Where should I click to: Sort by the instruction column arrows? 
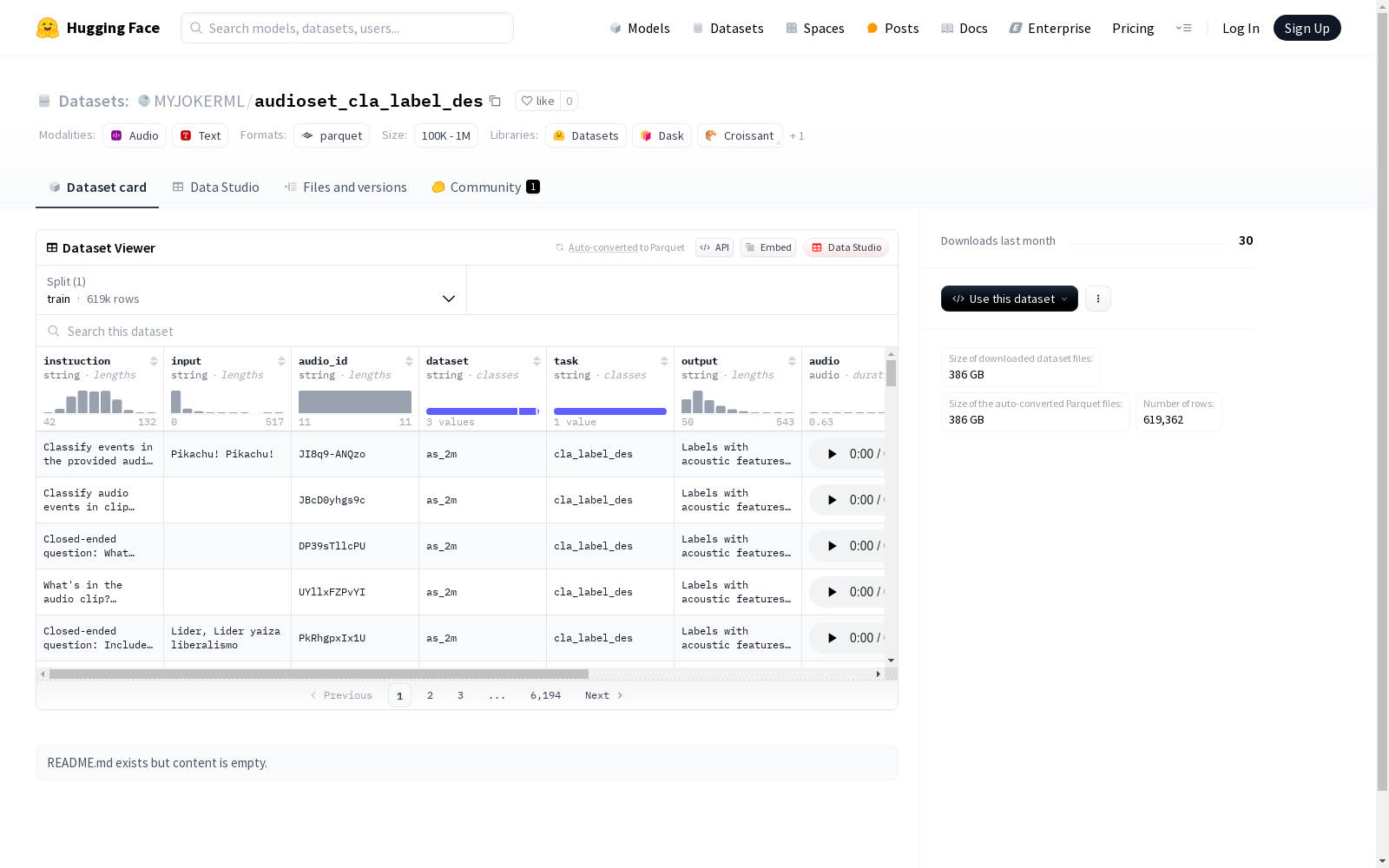(x=154, y=361)
